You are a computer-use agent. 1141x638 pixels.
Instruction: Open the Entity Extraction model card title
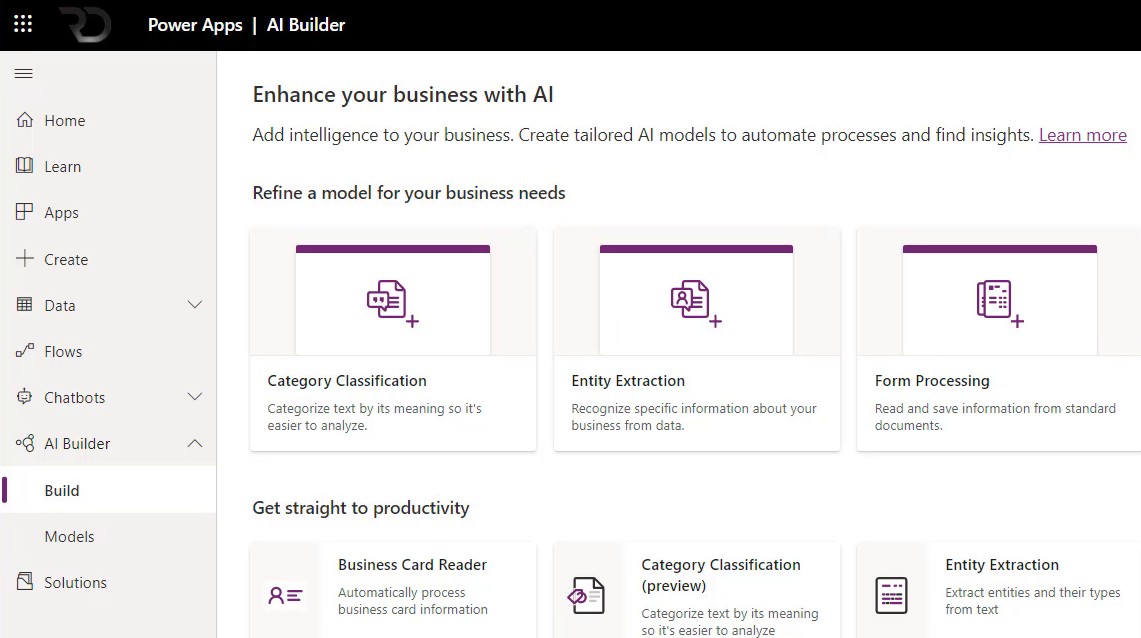click(x=628, y=380)
